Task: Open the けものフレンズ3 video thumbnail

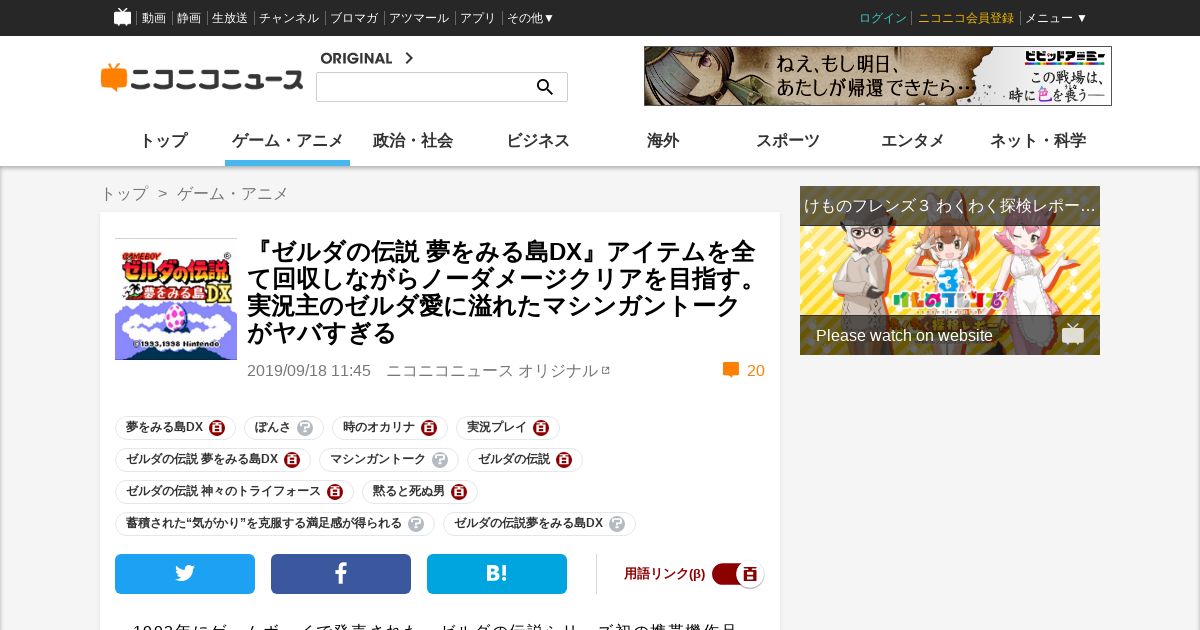Action: click(950, 270)
